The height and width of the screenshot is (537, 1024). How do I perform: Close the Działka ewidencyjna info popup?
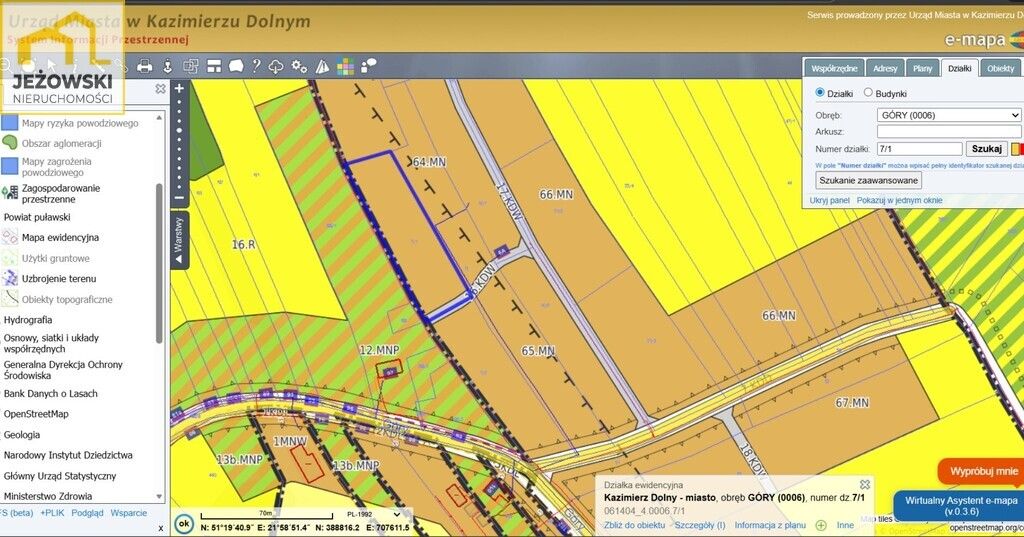[x=865, y=485]
